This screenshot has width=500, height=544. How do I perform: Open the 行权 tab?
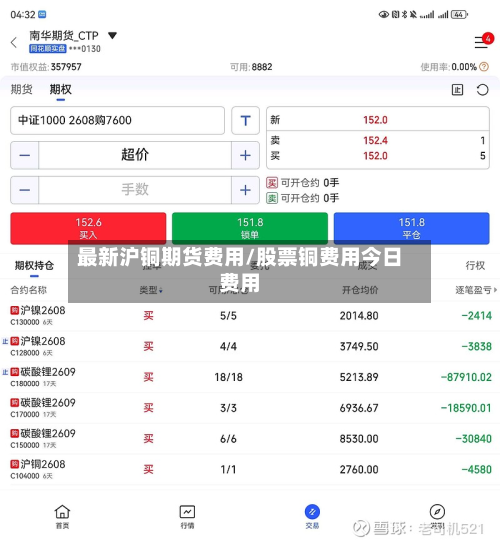click(x=475, y=265)
